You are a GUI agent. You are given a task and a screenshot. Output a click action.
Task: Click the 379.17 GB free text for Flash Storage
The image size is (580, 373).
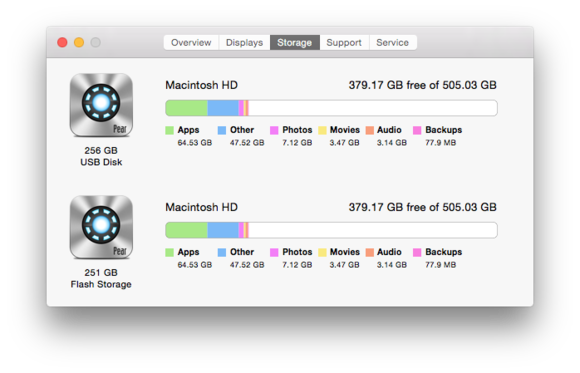422,207
